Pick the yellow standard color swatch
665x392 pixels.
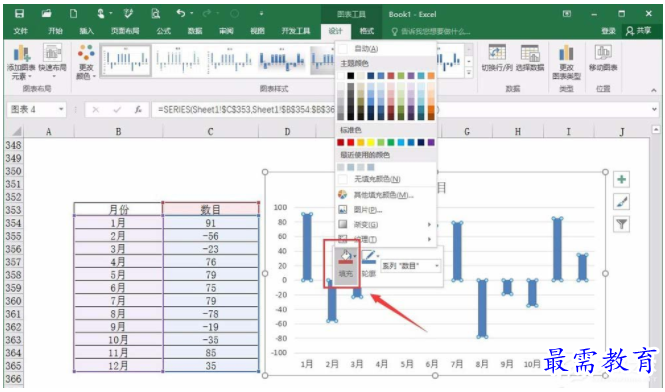pyautogui.click(x=371, y=143)
